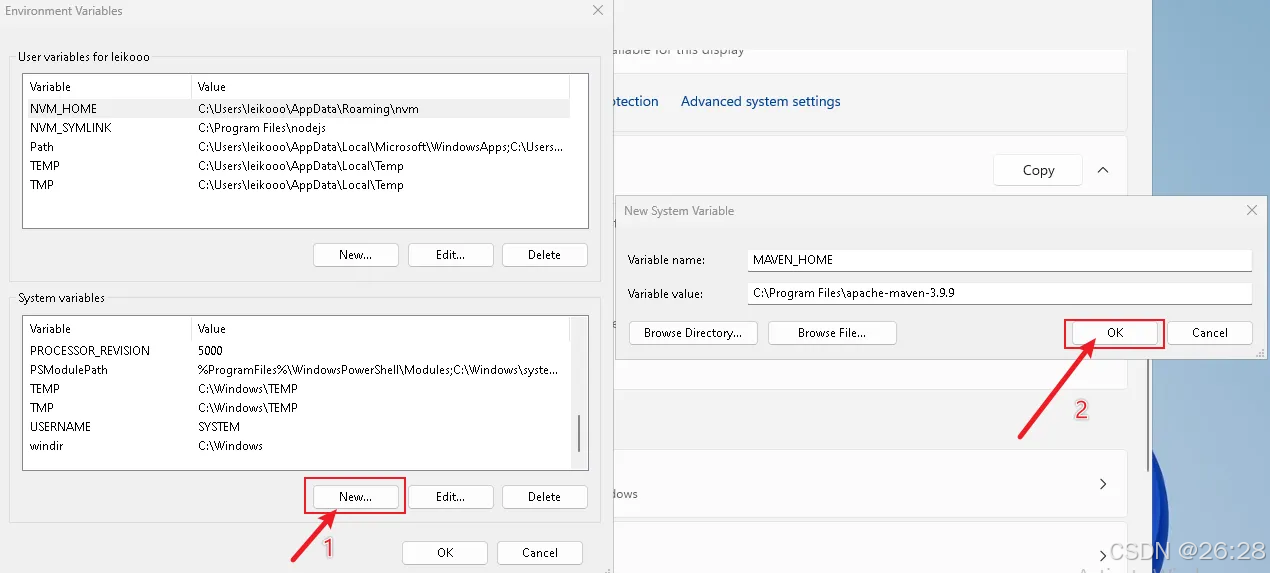Click the value 5000 cell
The height and width of the screenshot is (573, 1270).
pos(212,351)
